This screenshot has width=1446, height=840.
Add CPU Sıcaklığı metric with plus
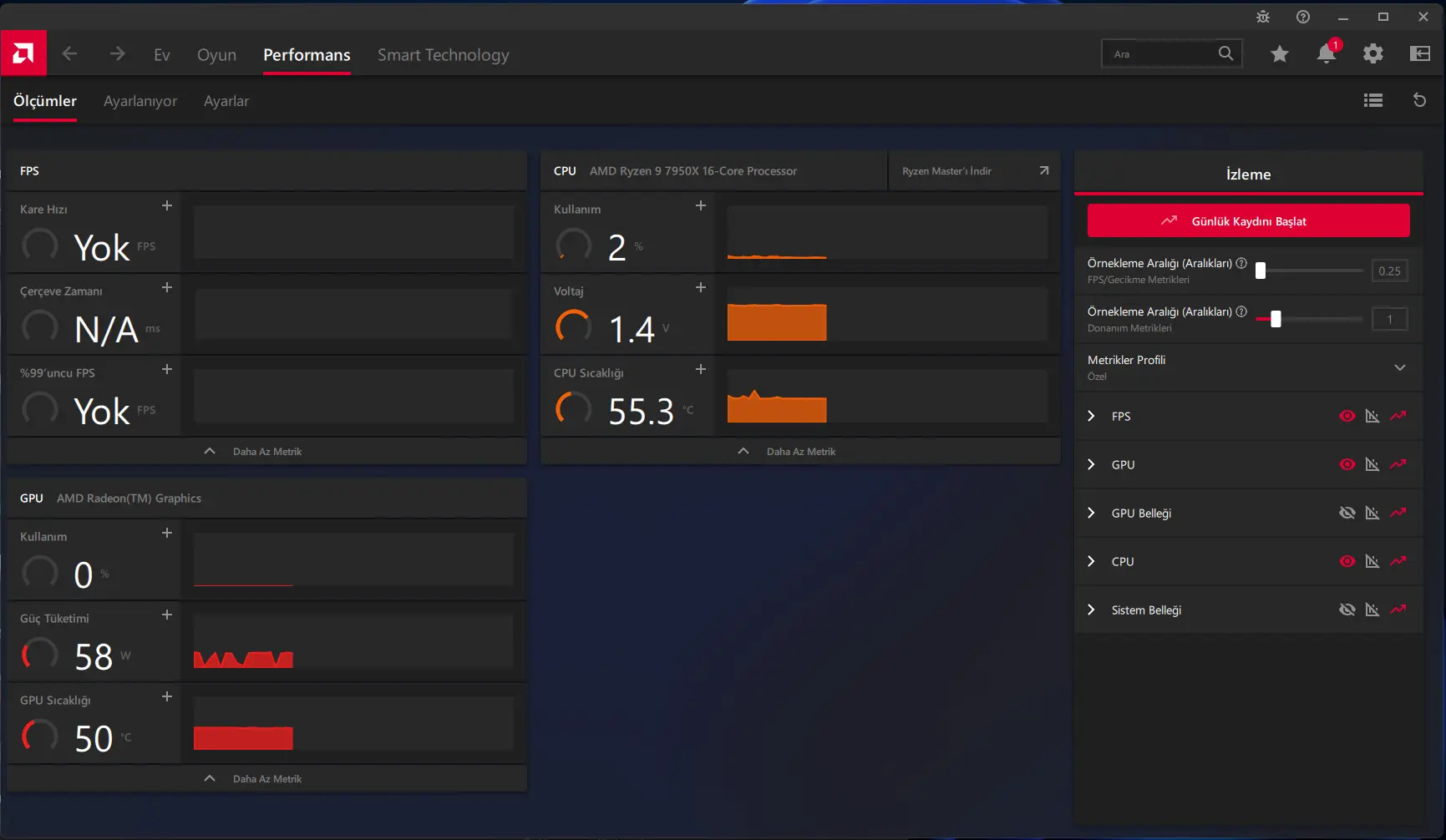click(x=701, y=369)
